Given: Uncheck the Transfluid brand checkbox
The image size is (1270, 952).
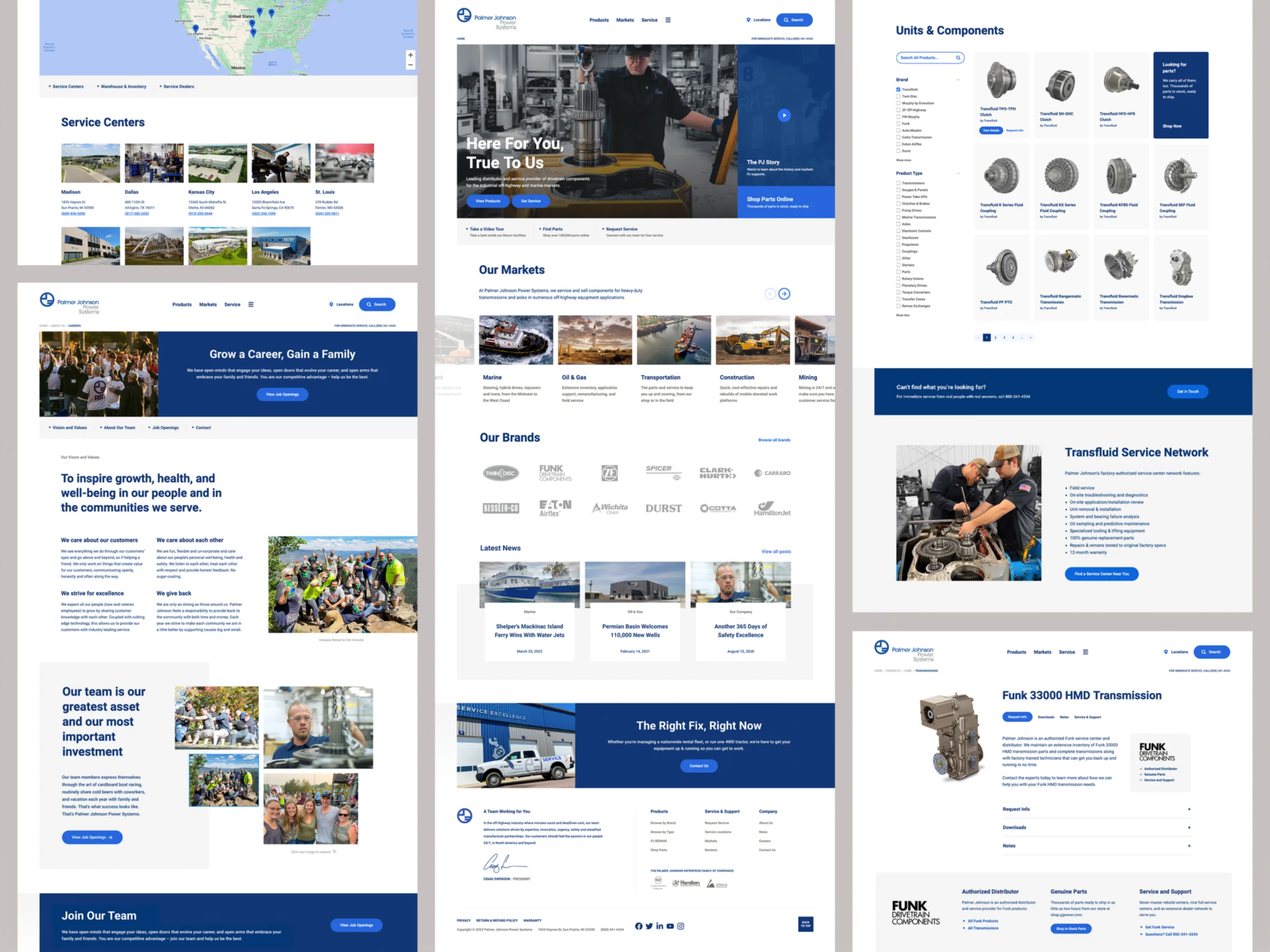Looking at the screenshot, I should click(898, 89).
